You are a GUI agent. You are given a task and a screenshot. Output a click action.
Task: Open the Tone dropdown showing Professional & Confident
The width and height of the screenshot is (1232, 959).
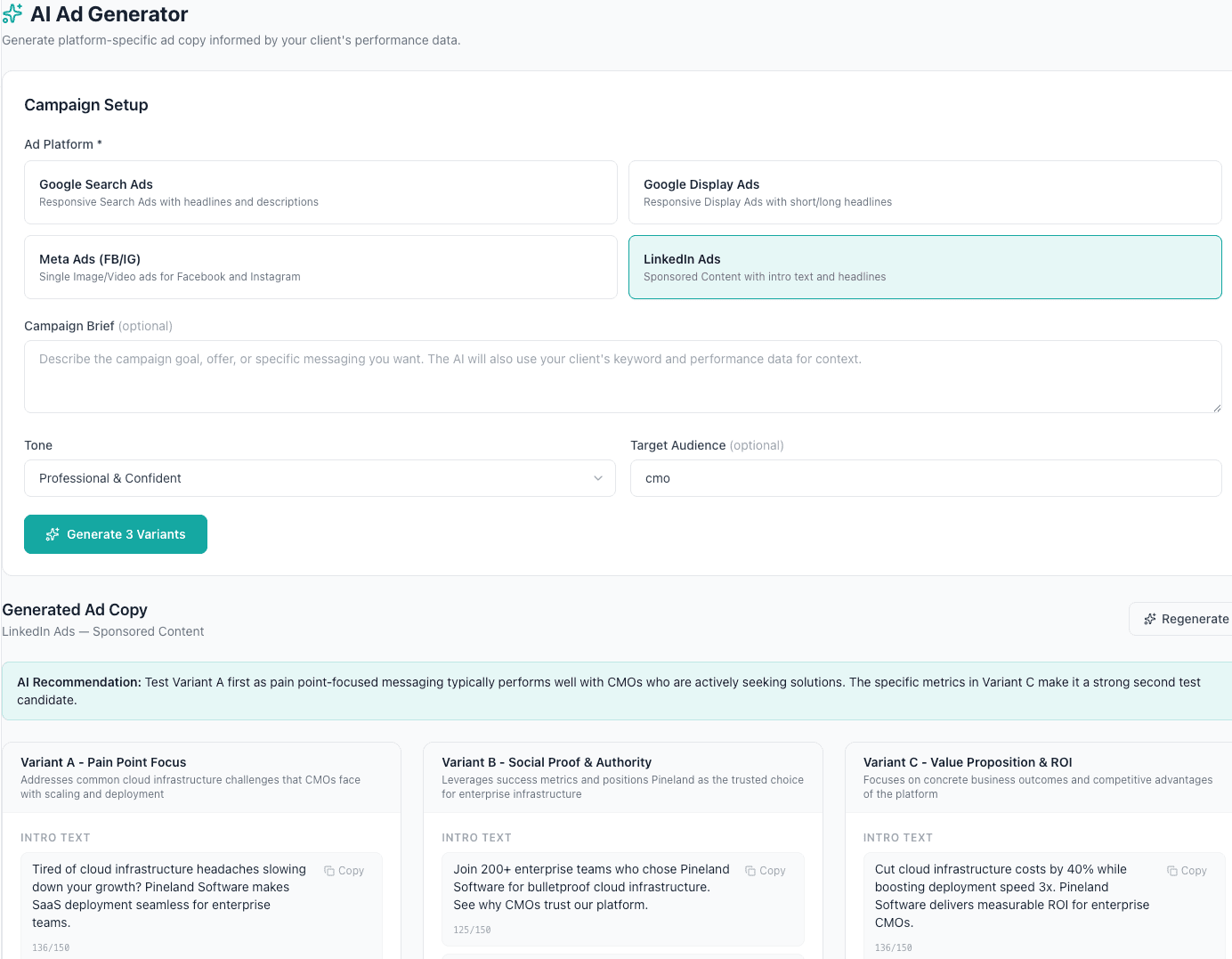click(x=320, y=478)
